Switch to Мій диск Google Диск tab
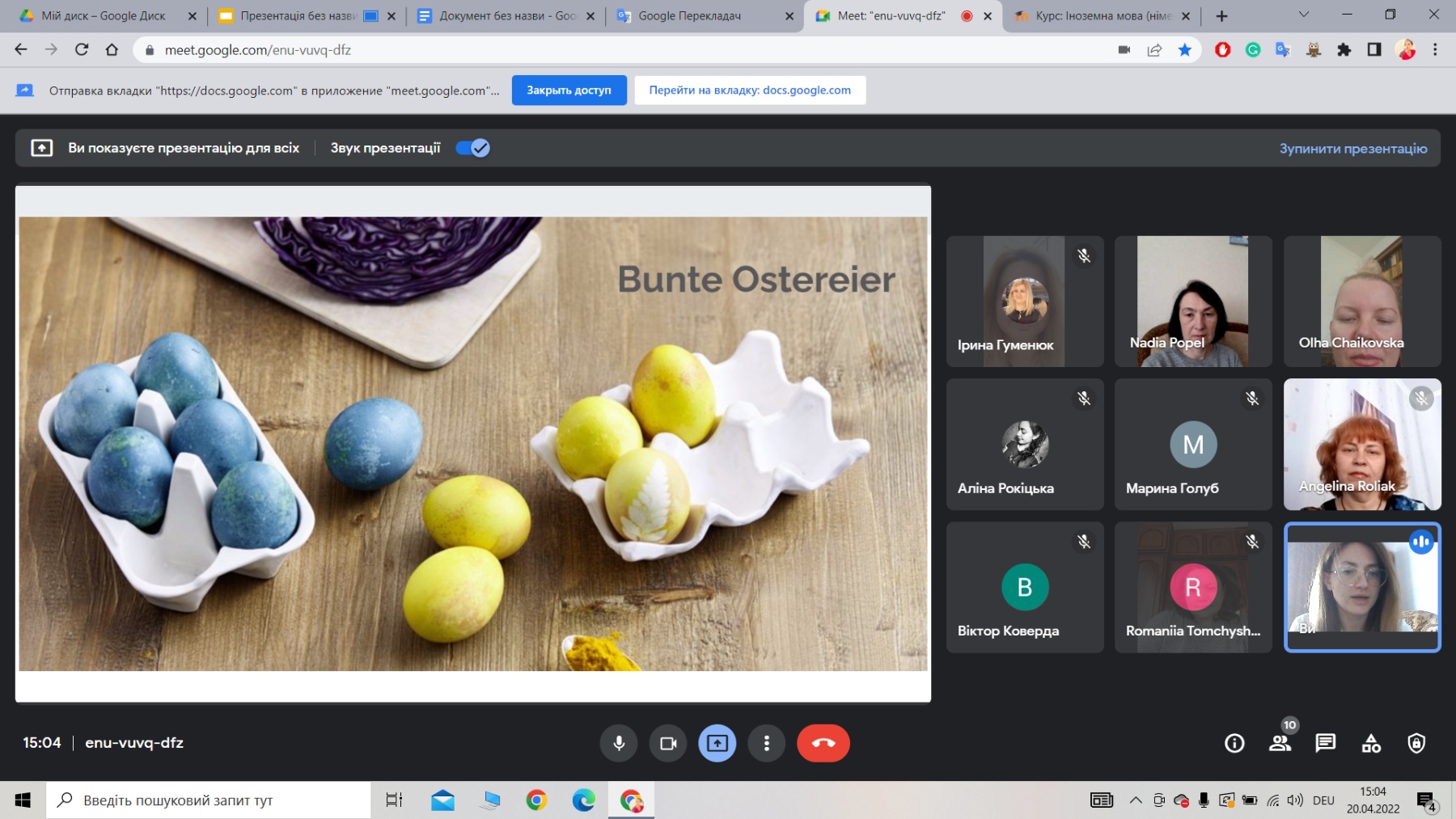The image size is (1456, 819). click(104, 16)
